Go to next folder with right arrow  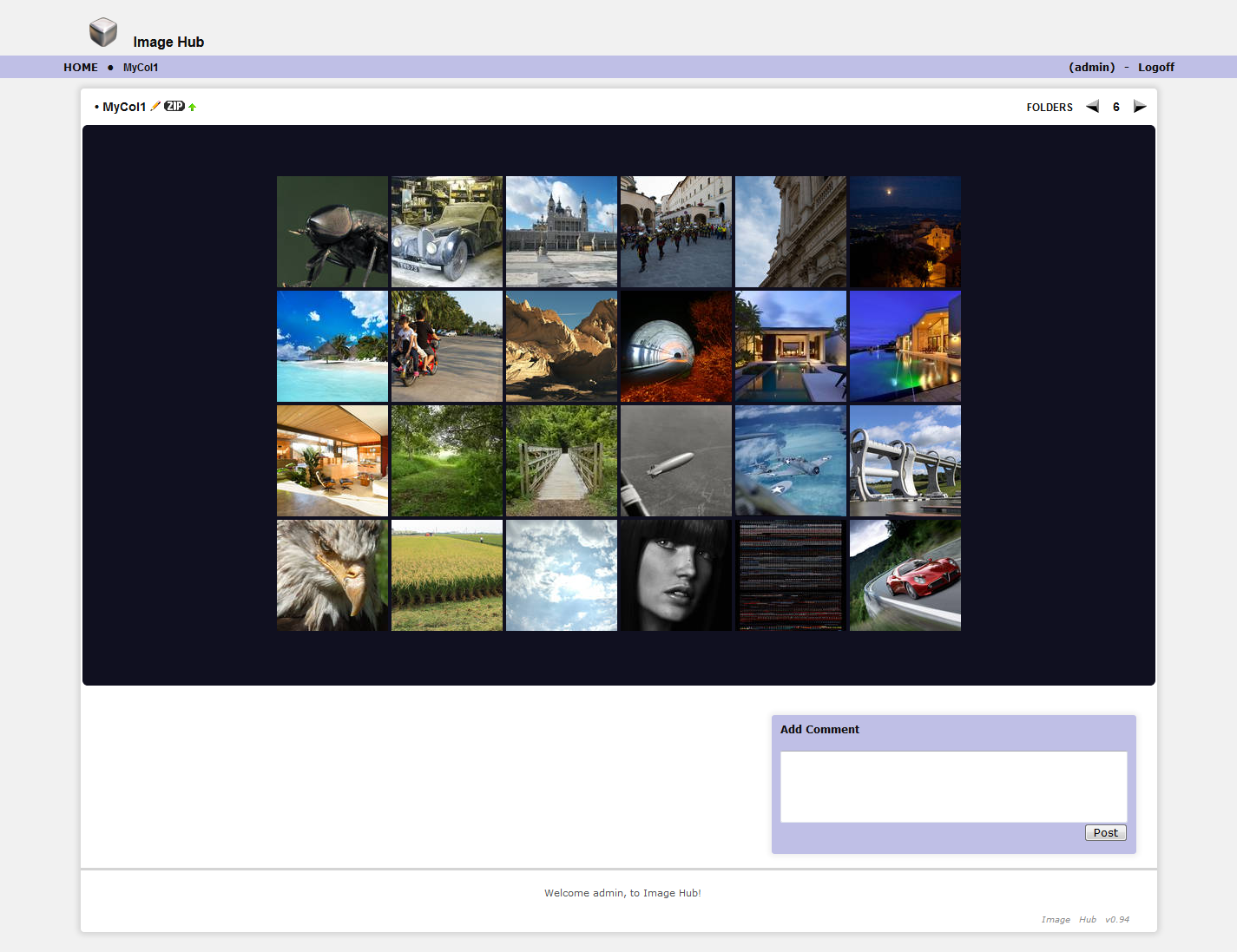coord(1140,107)
